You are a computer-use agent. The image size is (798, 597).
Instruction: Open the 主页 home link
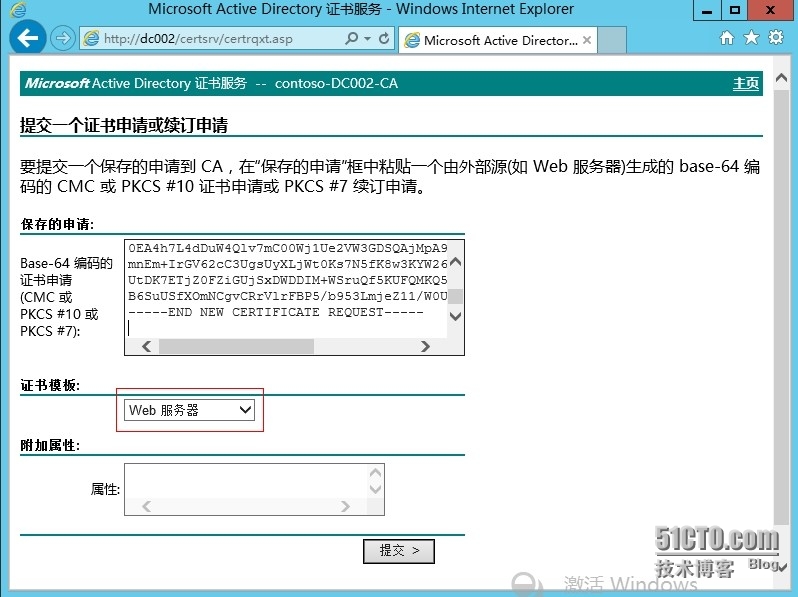pos(746,83)
